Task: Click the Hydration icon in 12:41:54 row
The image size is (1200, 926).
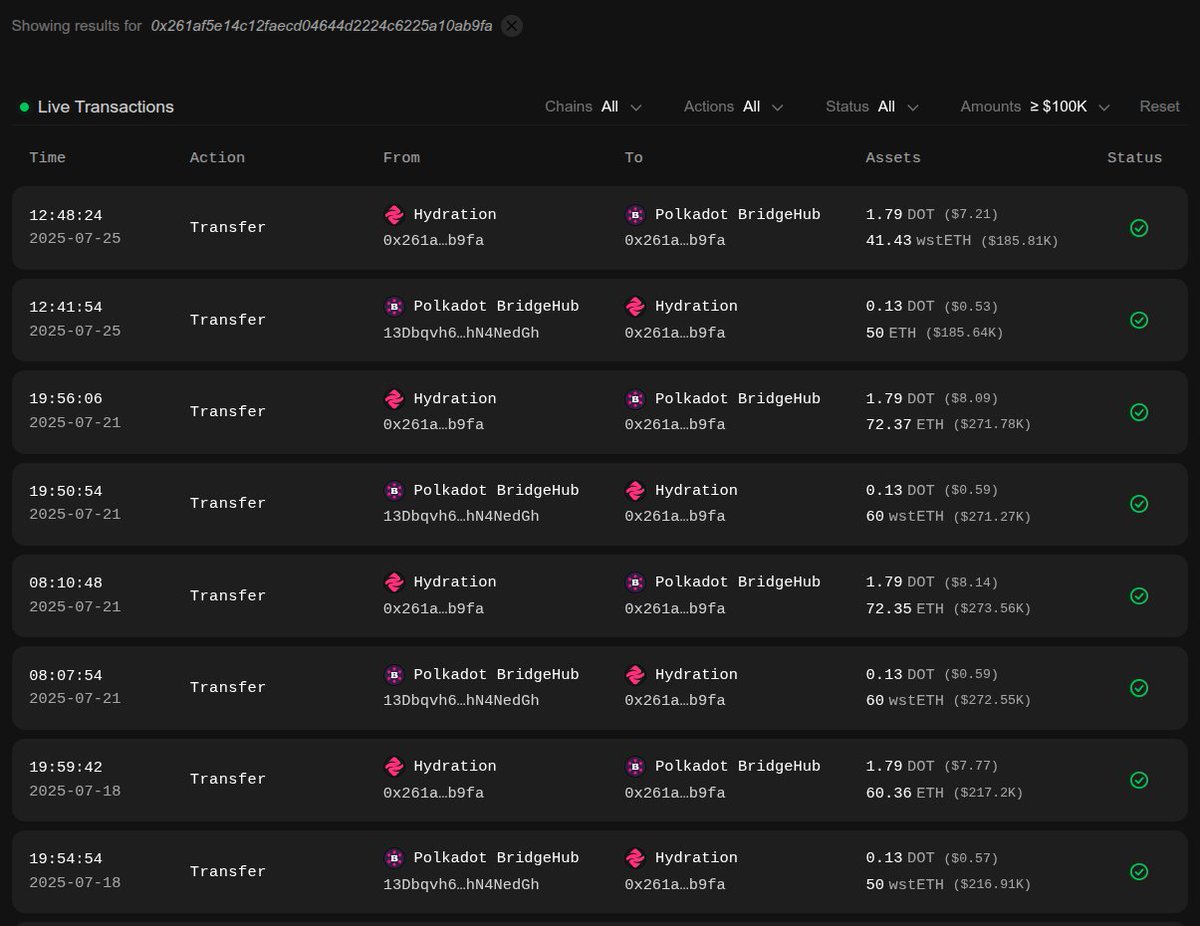Action: tap(635, 307)
